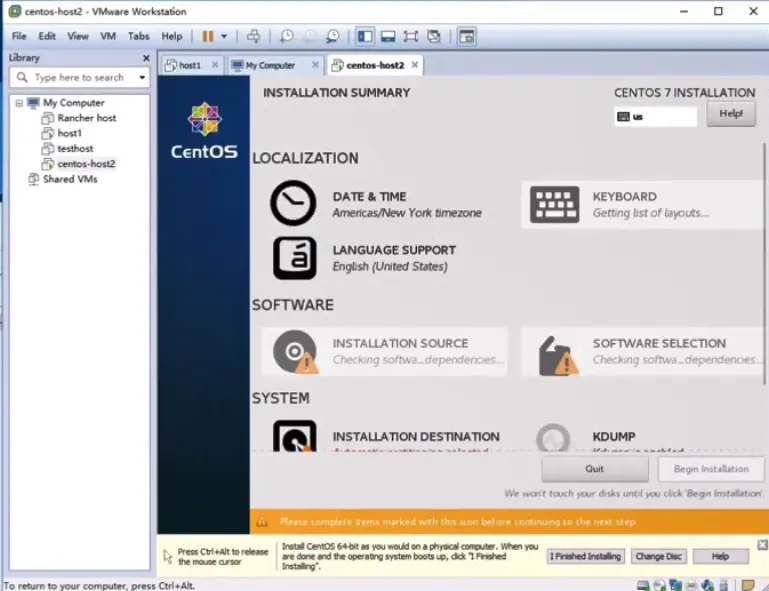Click the us keyboard layout indicator
The image size is (769, 591).
point(655,117)
